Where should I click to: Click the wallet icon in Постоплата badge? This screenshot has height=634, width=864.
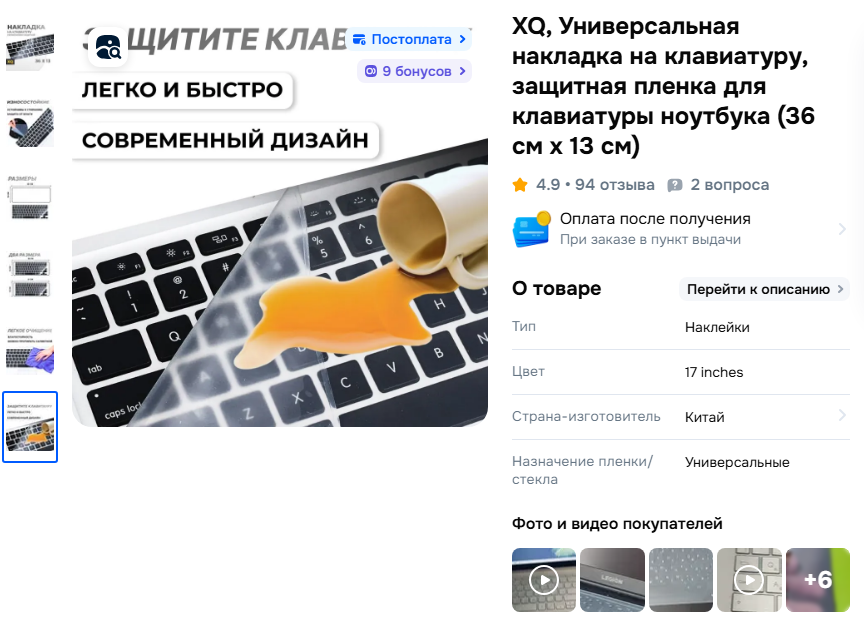point(359,39)
